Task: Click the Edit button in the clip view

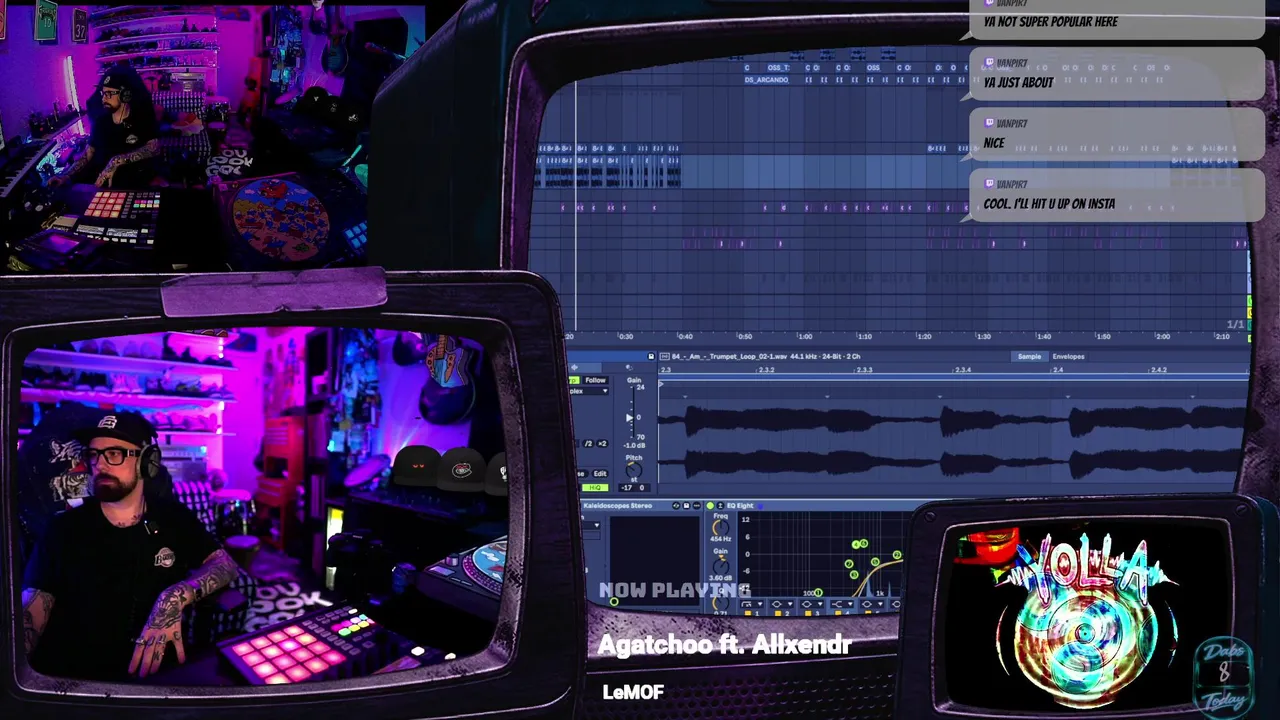Action: pyautogui.click(x=600, y=473)
